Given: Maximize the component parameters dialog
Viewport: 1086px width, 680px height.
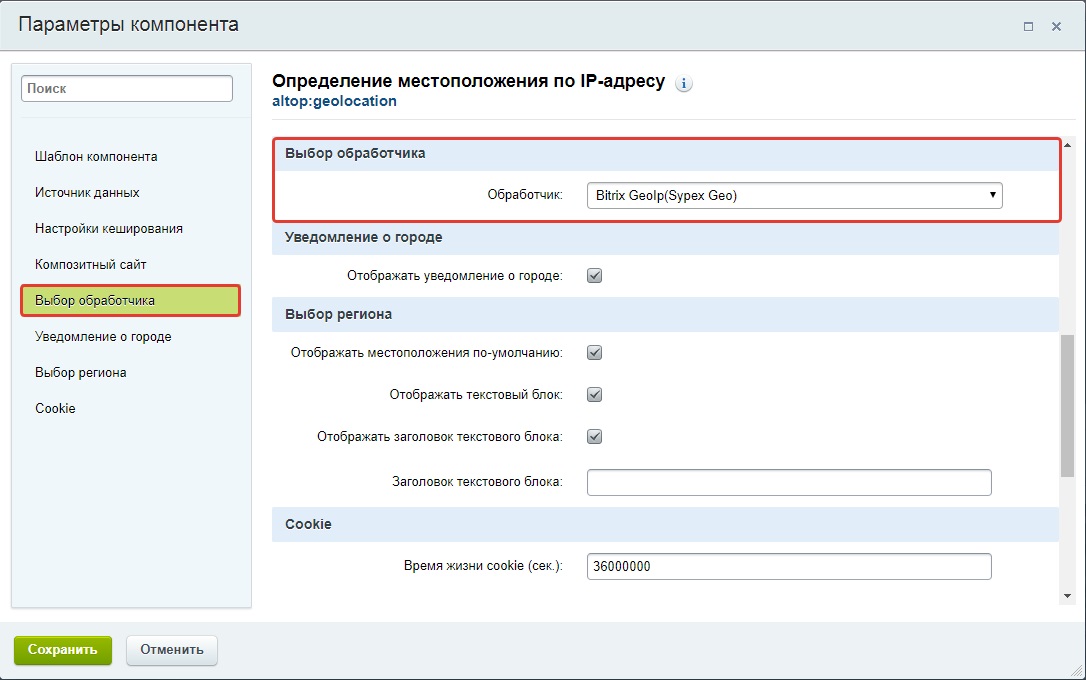Looking at the screenshot, I should [1028, 27].
